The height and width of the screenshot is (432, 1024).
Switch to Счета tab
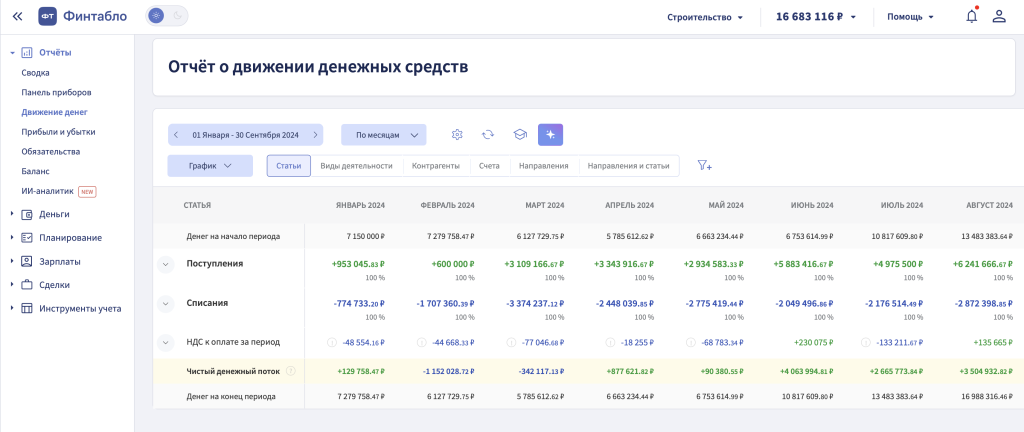489,166
